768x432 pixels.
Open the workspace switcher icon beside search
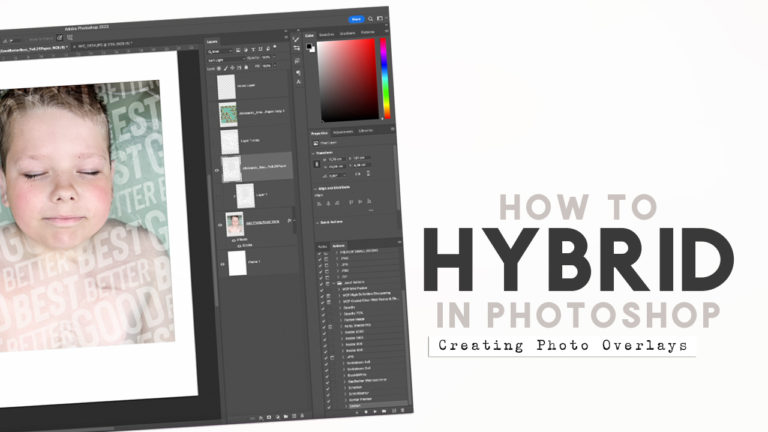380,19
